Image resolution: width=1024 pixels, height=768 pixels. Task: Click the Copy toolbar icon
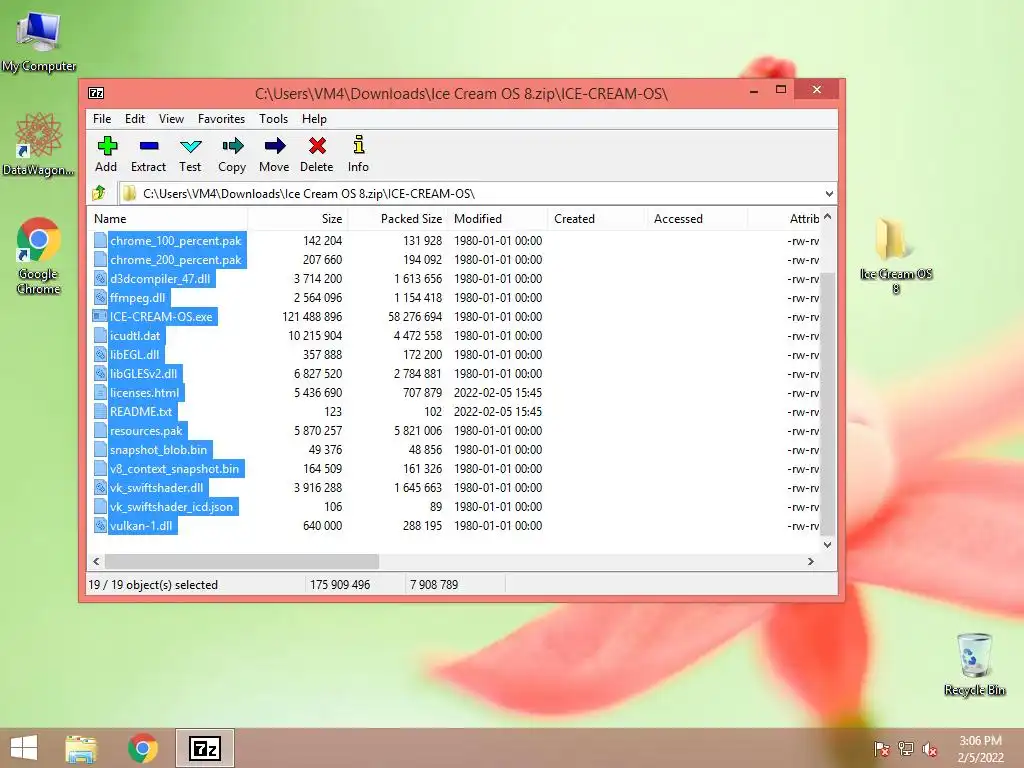click(x=232, y=146)
